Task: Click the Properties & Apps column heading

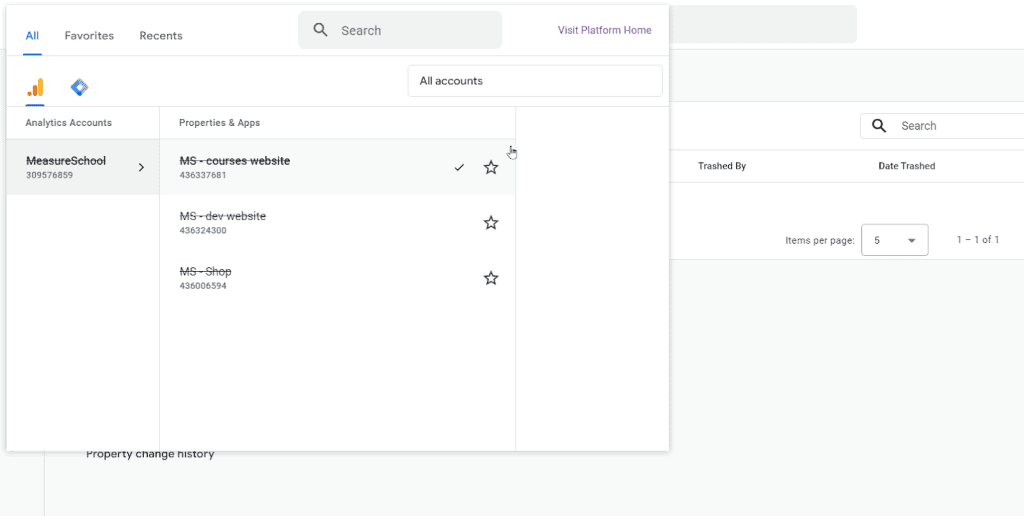Action: 219,123
